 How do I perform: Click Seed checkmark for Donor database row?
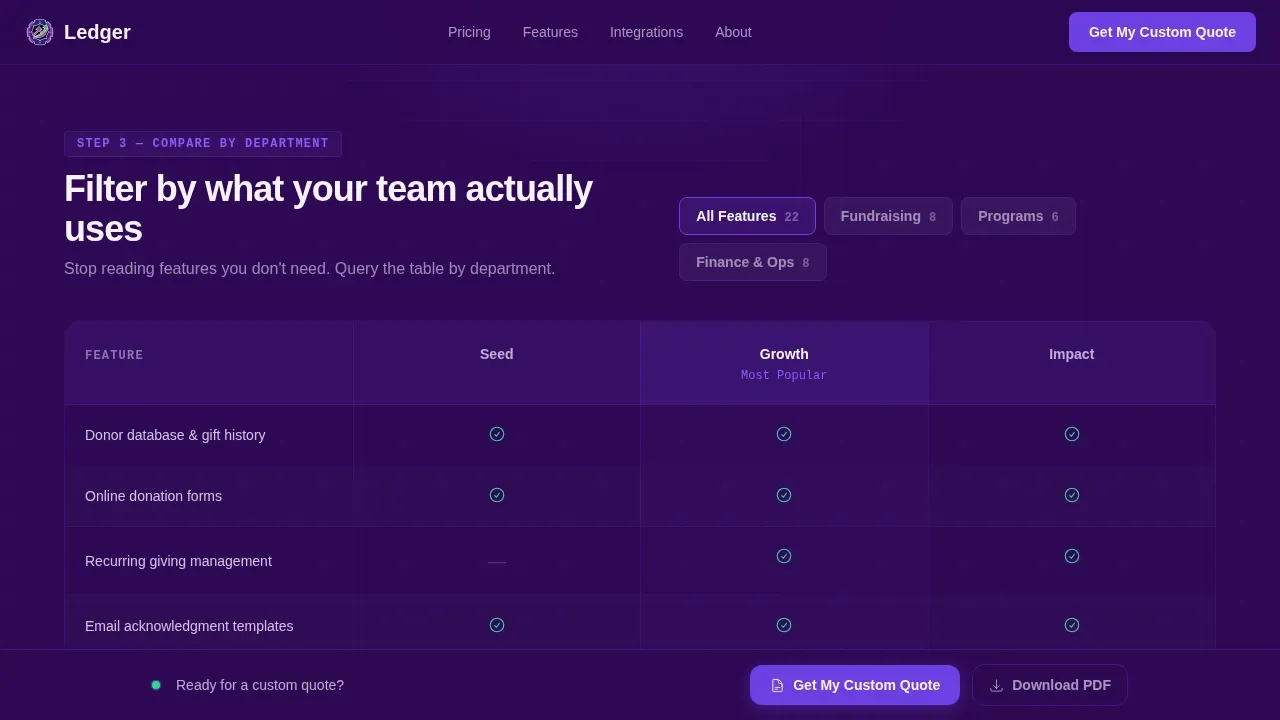point(497,434)
